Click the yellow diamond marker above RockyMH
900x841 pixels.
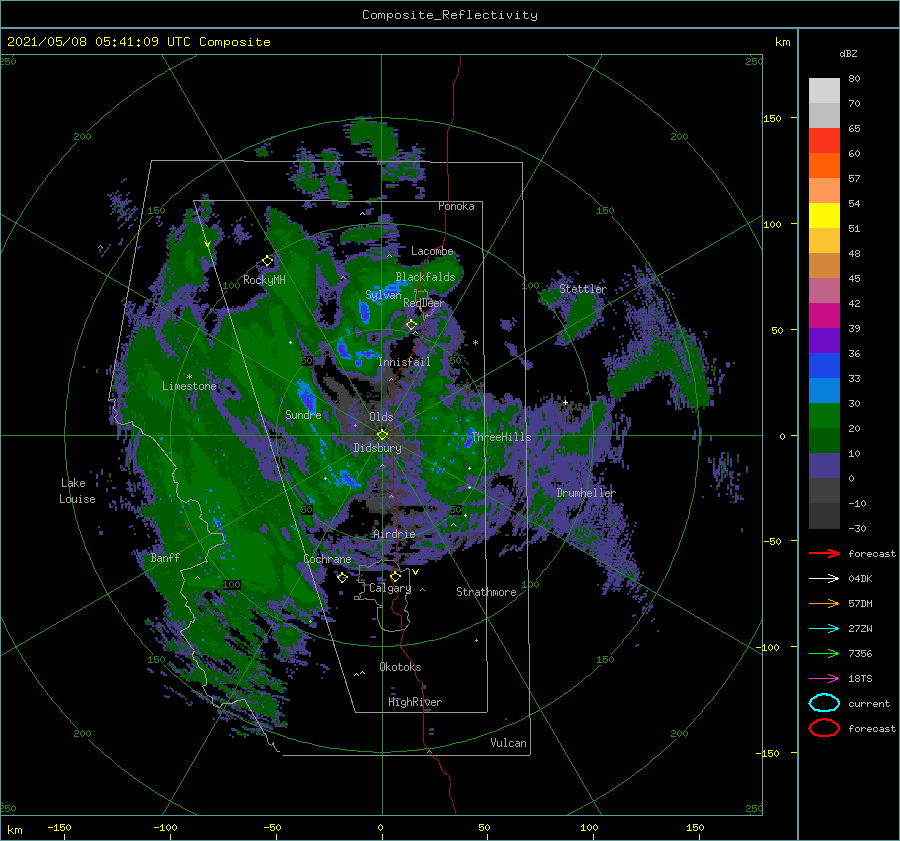pos(267,261)
